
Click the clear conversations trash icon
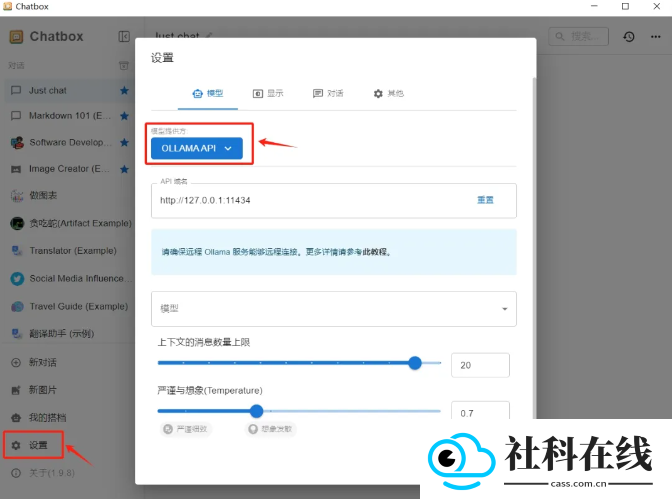click(x=123, y=66)
